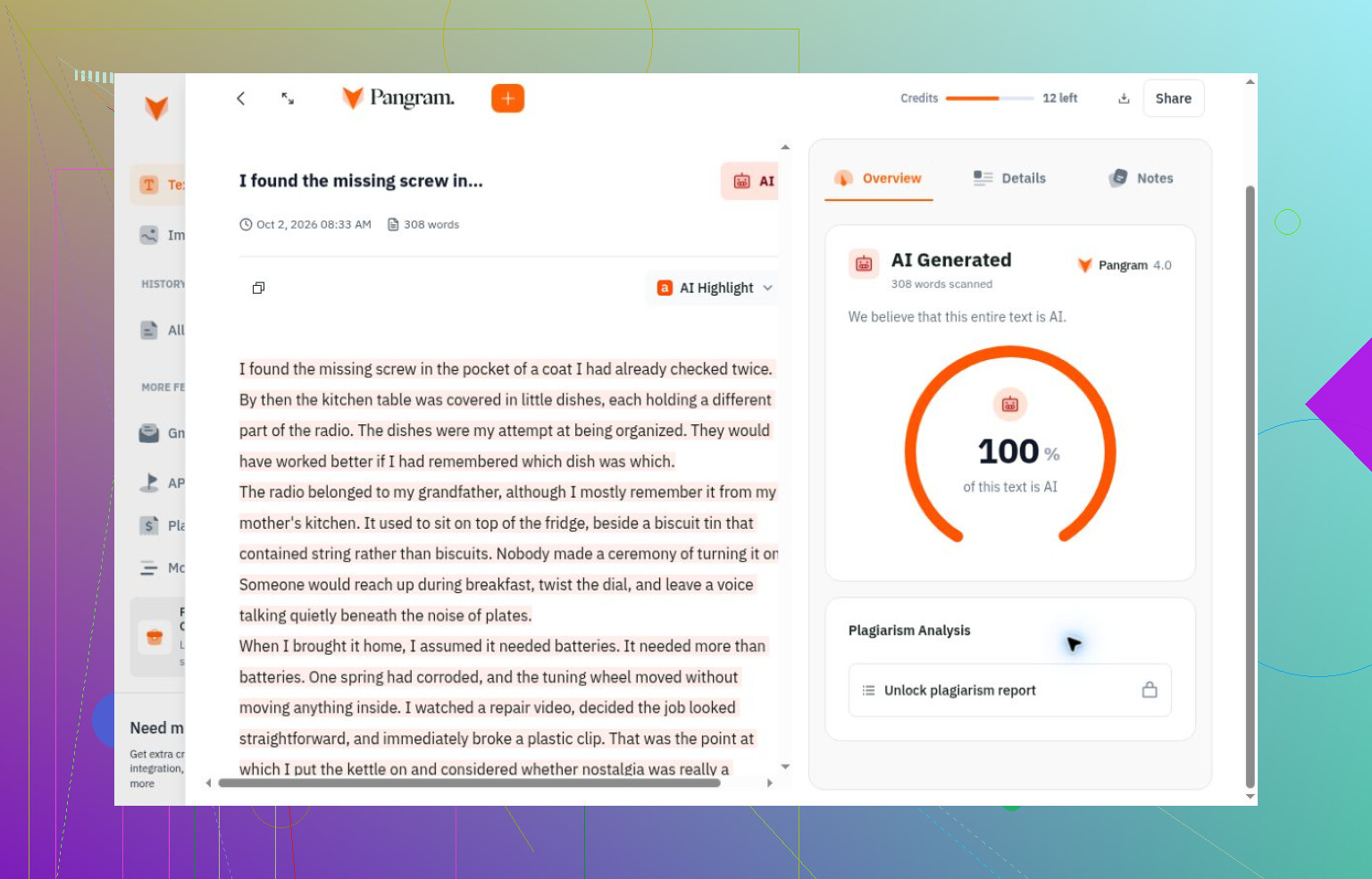This screenshot has width=1372, height=879.
Task: Click the 'Plagiarism Analysis' heading
Action: [909, 631]
